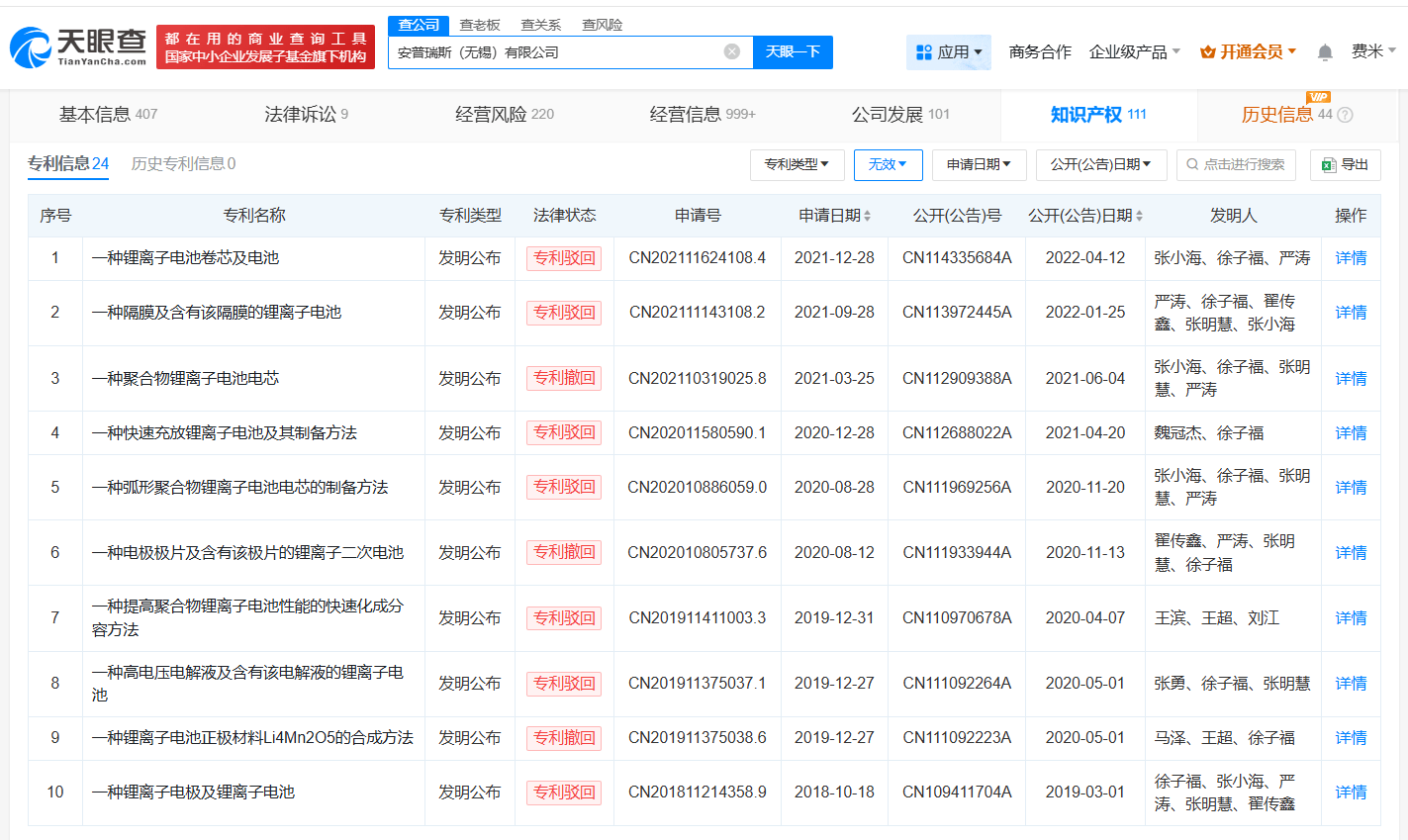1408x840 pixels.
Task: Click application number CN202011580590.1
Action: tap(698, 433)
